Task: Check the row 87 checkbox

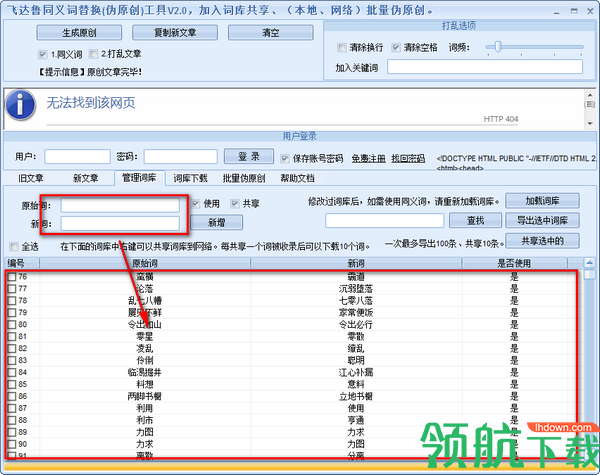Action: (x=12, y=408)
